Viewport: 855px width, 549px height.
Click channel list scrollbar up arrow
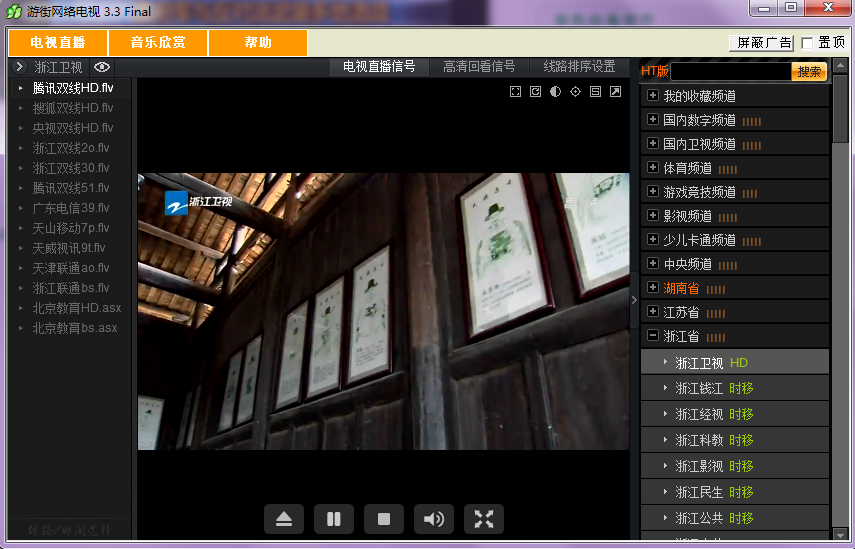coord(840,66)
